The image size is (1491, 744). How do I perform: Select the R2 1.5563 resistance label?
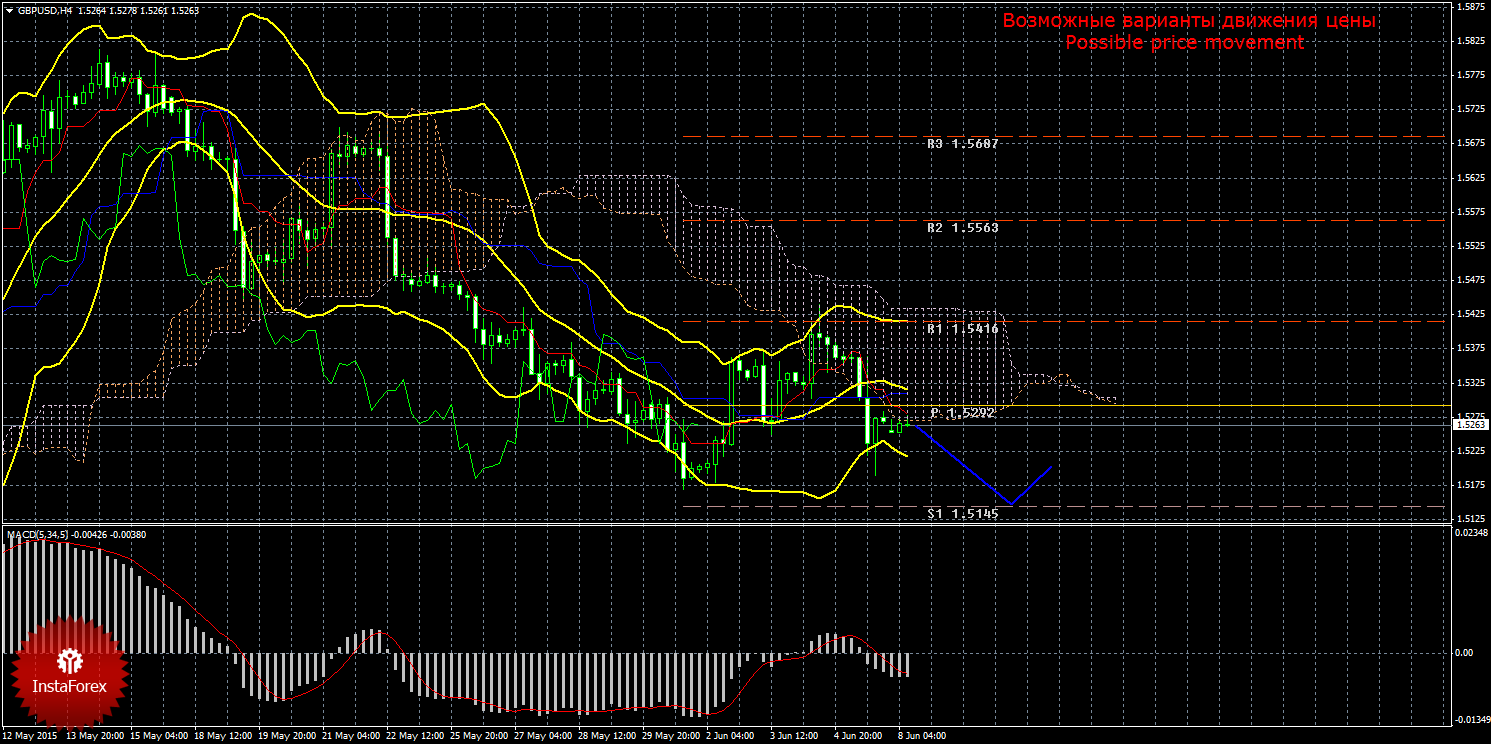tap(962, 228)
